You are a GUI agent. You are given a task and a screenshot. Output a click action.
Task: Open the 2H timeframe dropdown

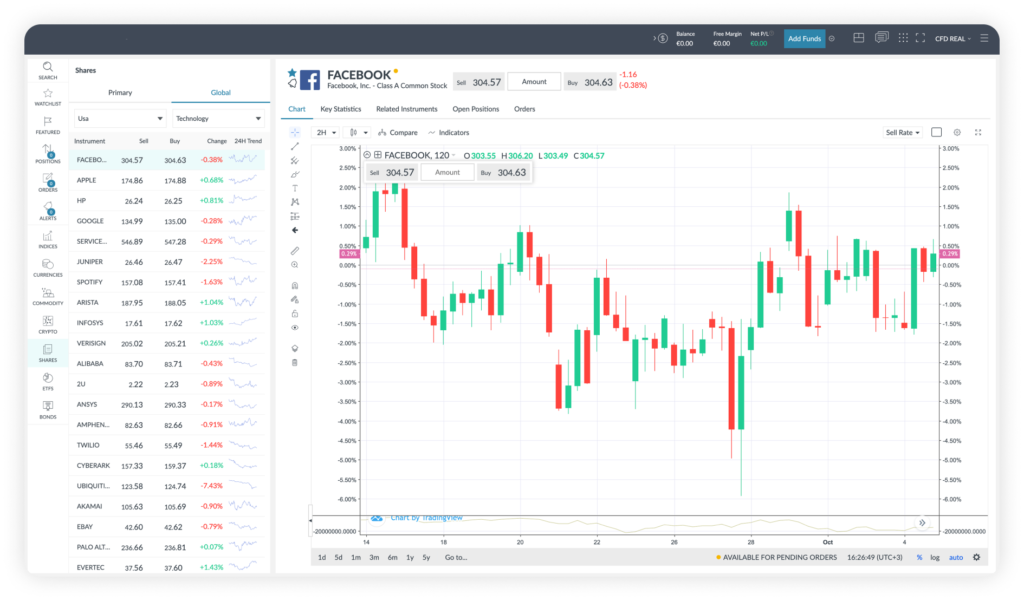coord(326,132)
